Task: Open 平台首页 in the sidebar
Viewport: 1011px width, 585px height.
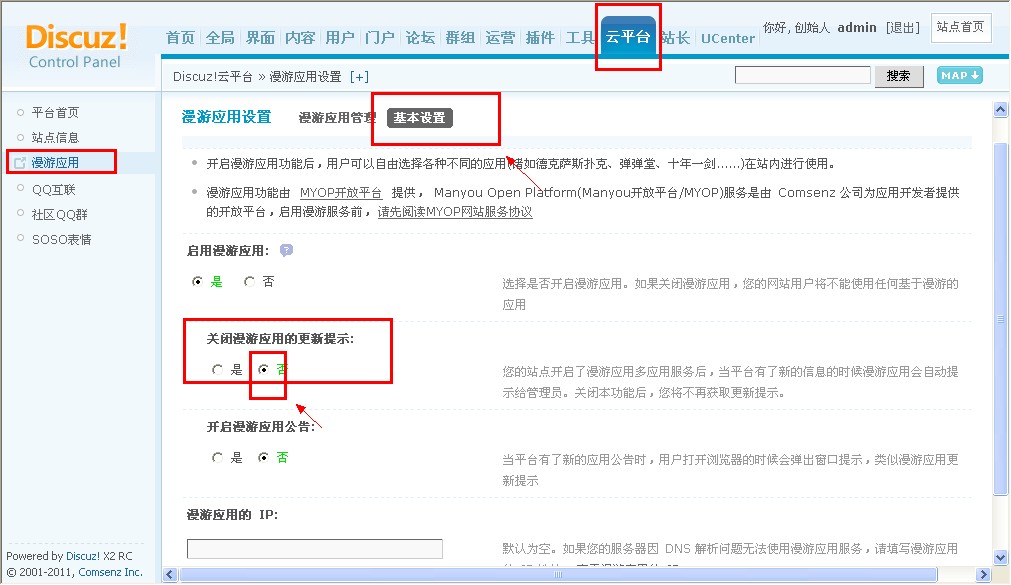Action: click(x=55, y=113)
